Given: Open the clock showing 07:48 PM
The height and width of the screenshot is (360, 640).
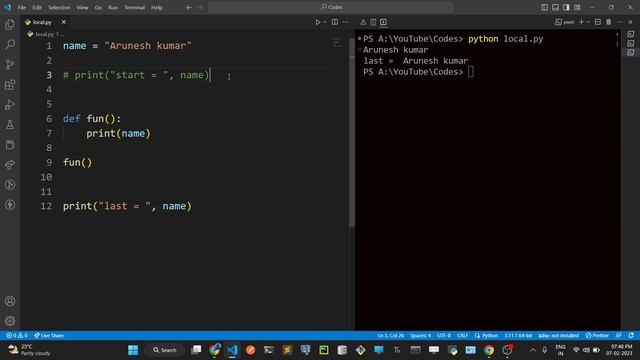Looking at the screenshot, I should 619,350.
